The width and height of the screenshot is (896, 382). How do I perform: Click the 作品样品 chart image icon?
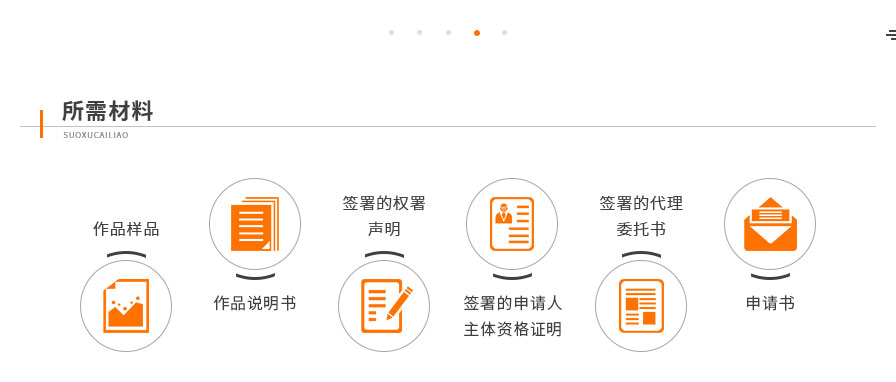tap(126, 306)
